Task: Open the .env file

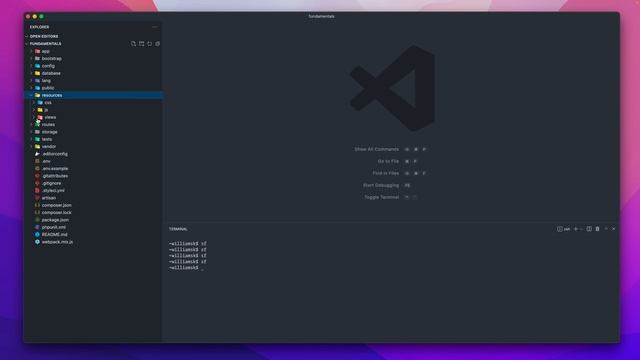Action: [94, 161]
